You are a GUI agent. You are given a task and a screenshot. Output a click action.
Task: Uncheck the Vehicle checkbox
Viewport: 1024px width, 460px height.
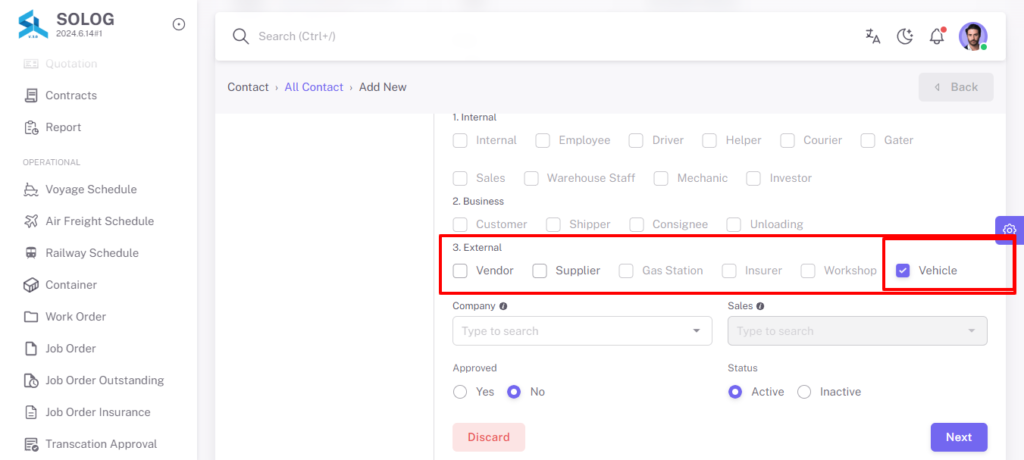tap(903, 271)
